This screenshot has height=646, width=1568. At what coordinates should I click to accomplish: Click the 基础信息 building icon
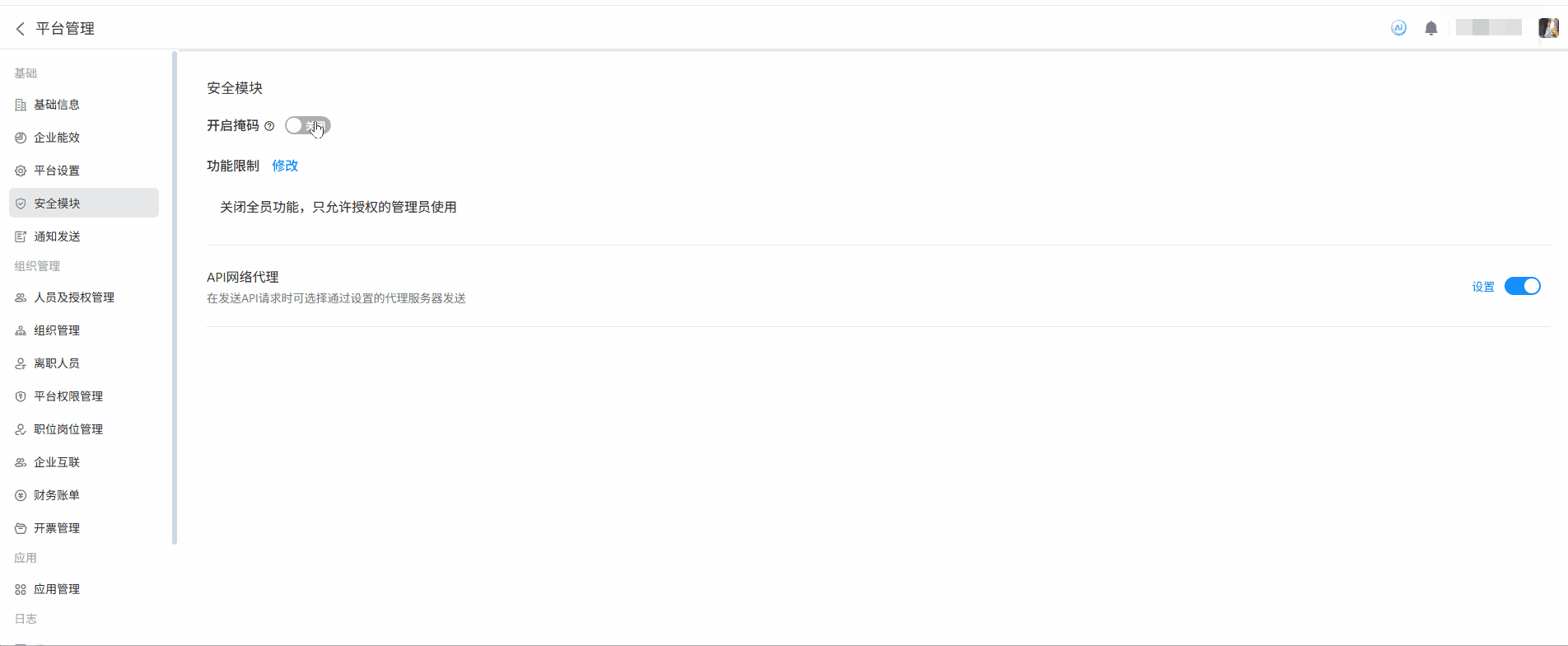tap(21, 105)
